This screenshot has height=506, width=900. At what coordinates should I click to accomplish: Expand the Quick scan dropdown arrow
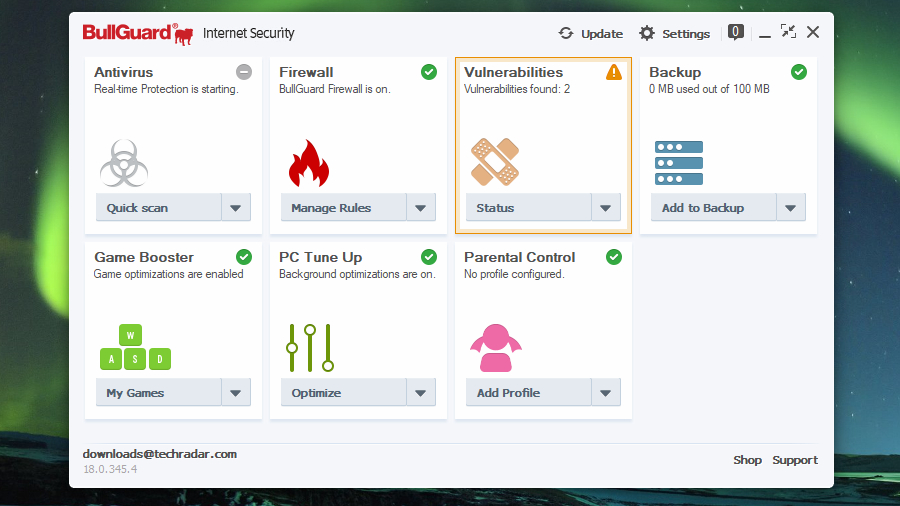pyautogui.click(x=236, y=208)
